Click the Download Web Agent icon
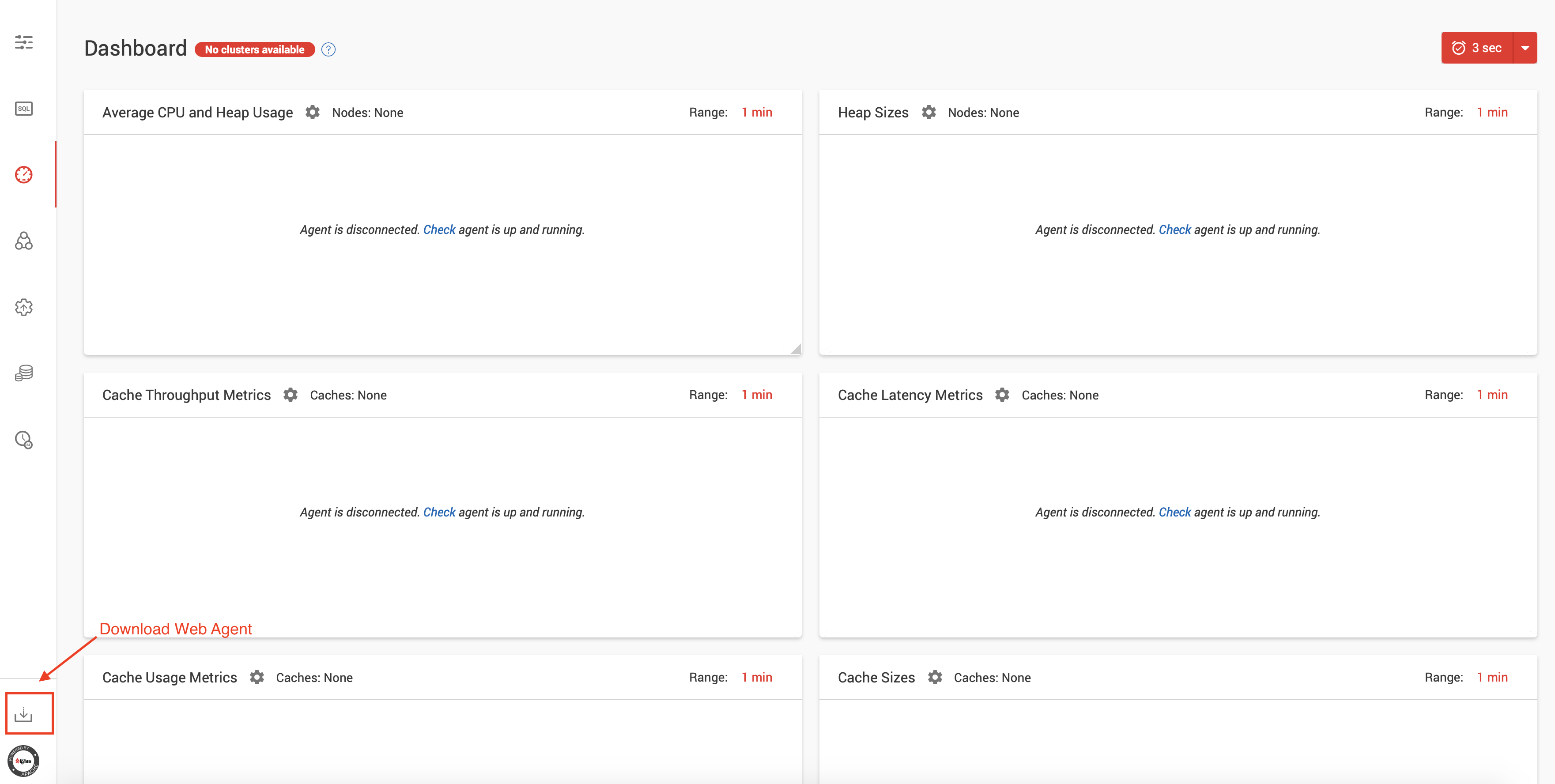 23,714
